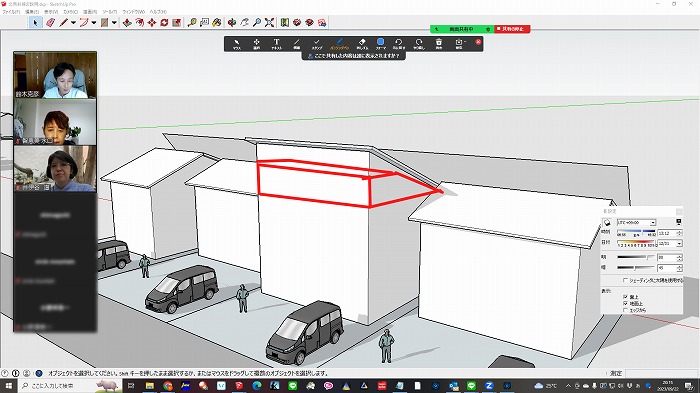This screenshot has height=393, width=700.
Task: Open the ウィンドウ(W) menu
Action: pos(133,12)
